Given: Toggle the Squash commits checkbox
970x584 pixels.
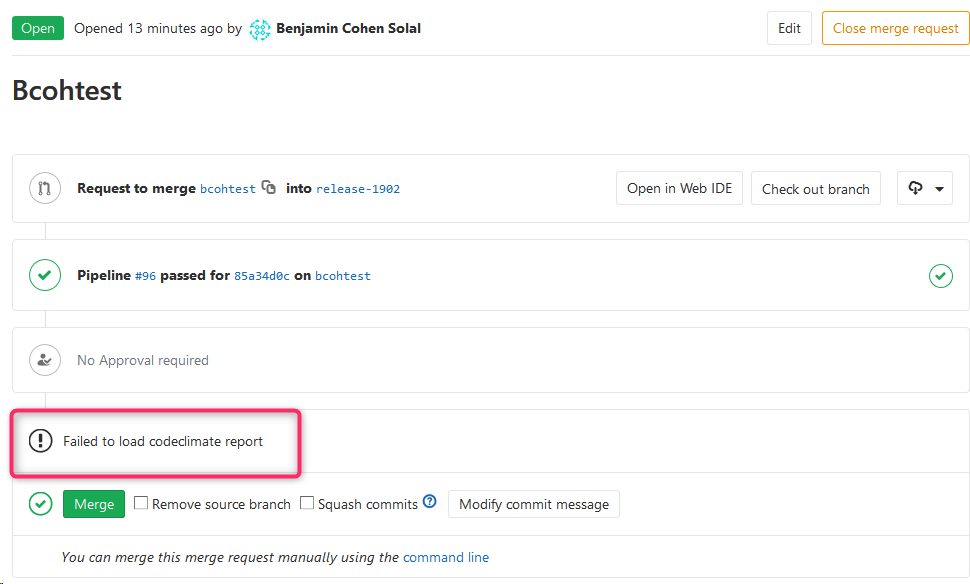Looking at the screenshot, I should click(307, 504).
